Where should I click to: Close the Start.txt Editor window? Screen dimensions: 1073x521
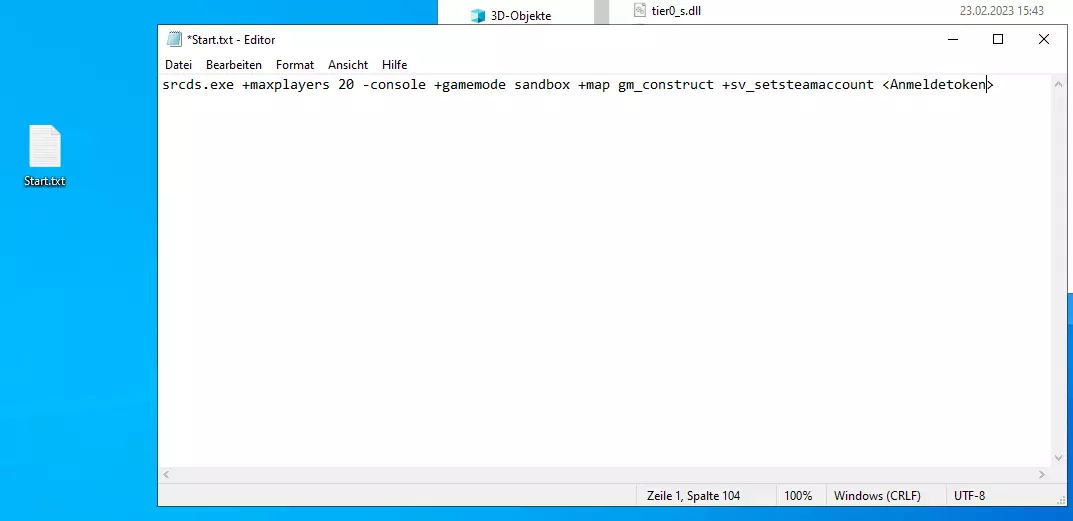1044,40
